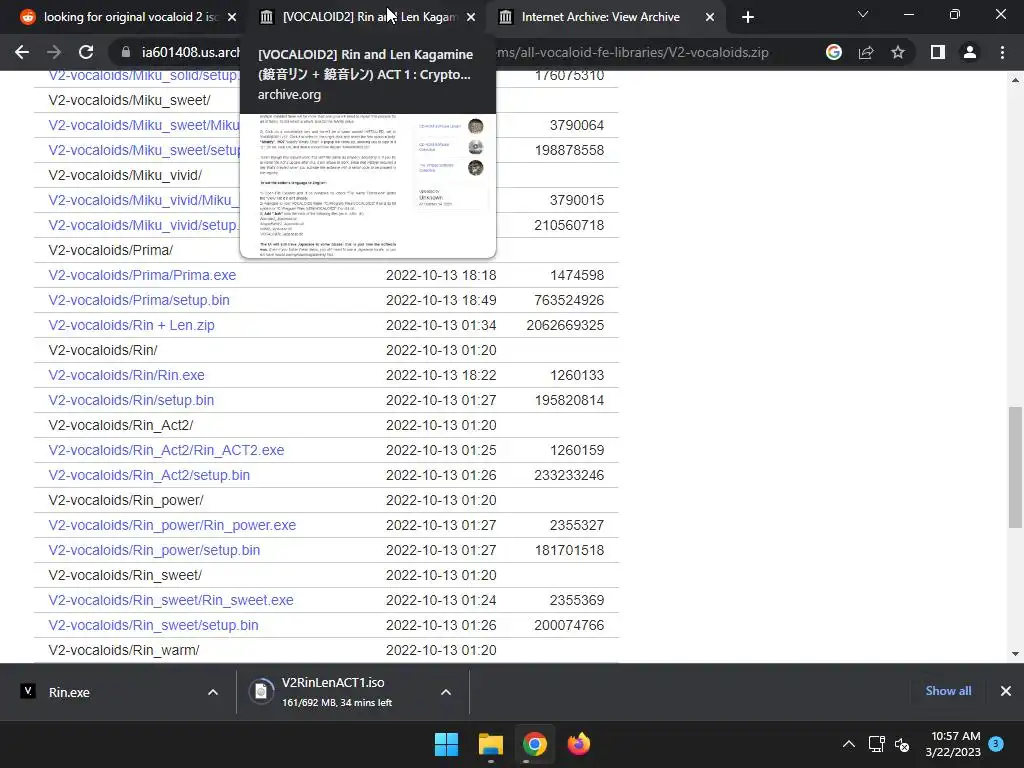Bookmark this page with star icon
1024x768 pixels.
pyautogui.click(x=898, y=52)
